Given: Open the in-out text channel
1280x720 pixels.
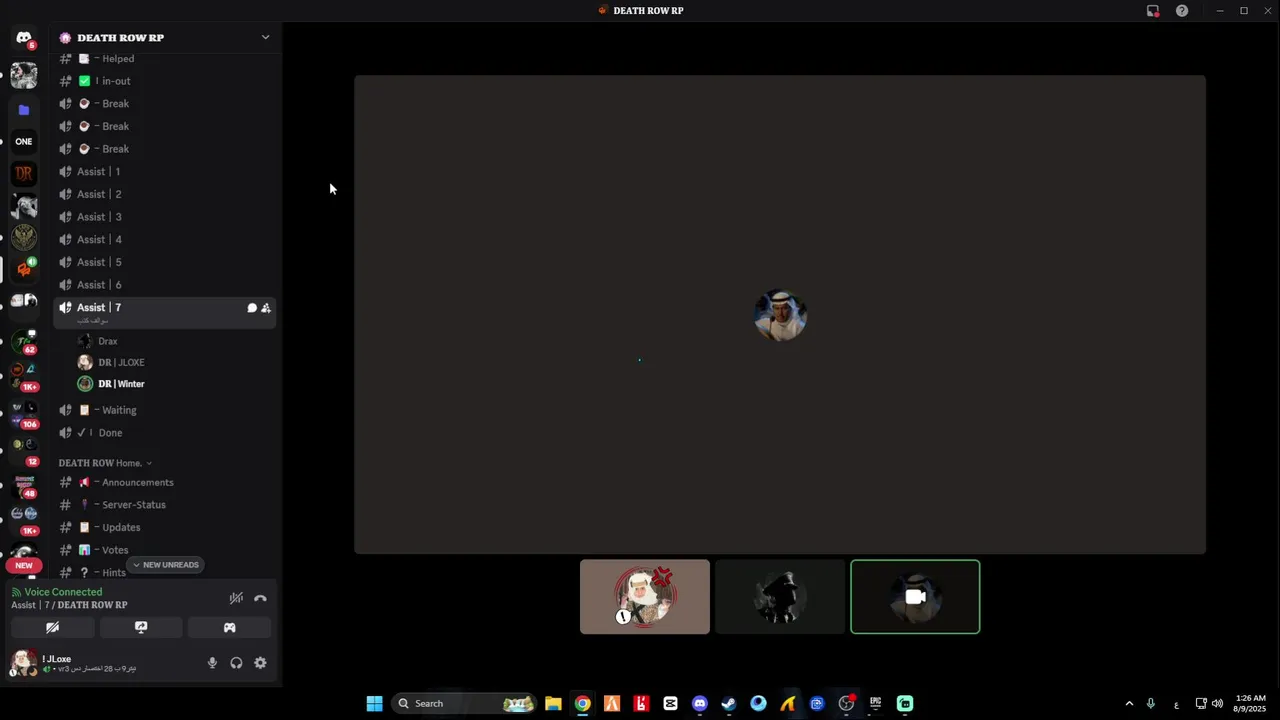Looking at the screenshot, I should point(164,81).
